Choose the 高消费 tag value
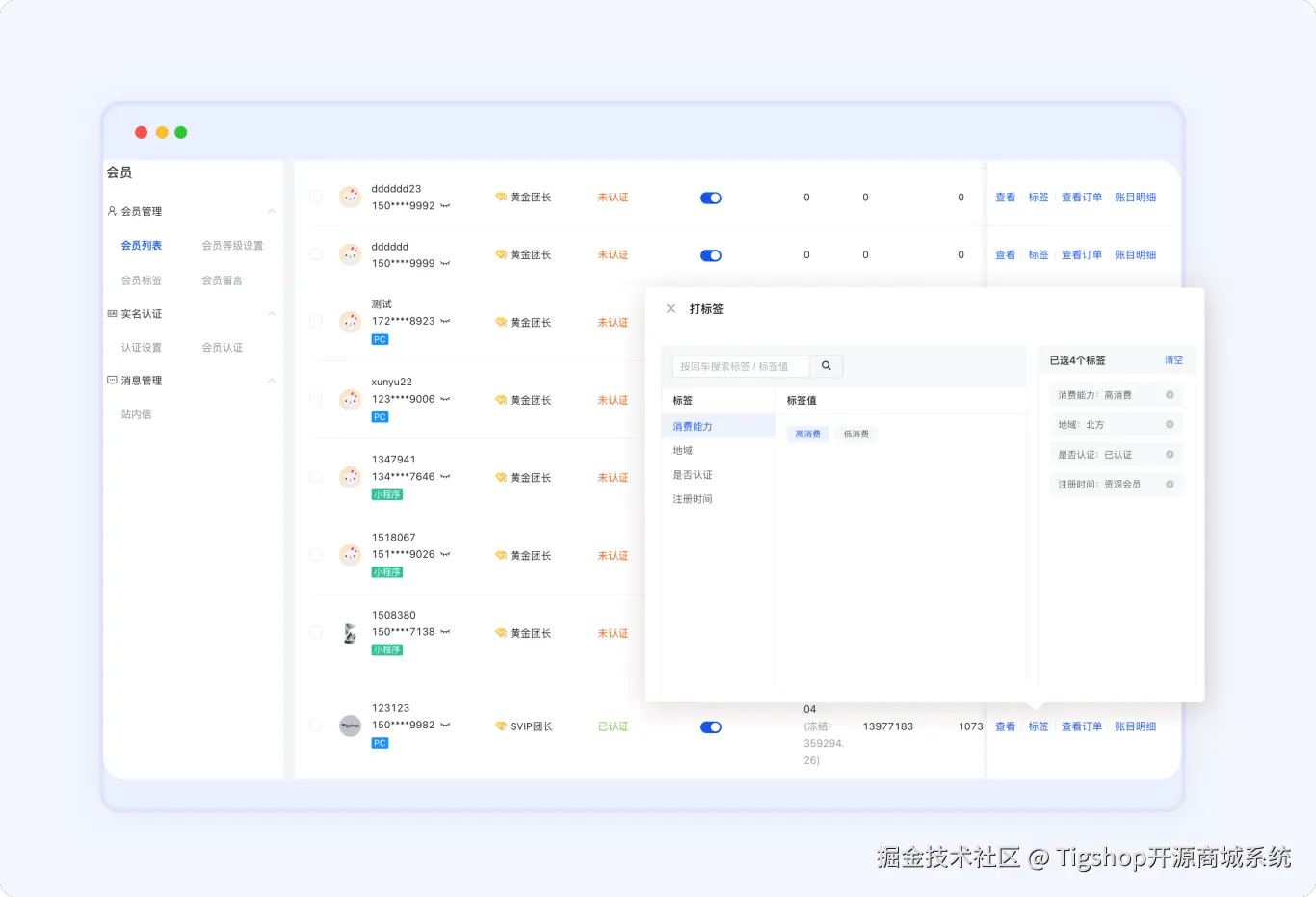 [x=807, y=435]
